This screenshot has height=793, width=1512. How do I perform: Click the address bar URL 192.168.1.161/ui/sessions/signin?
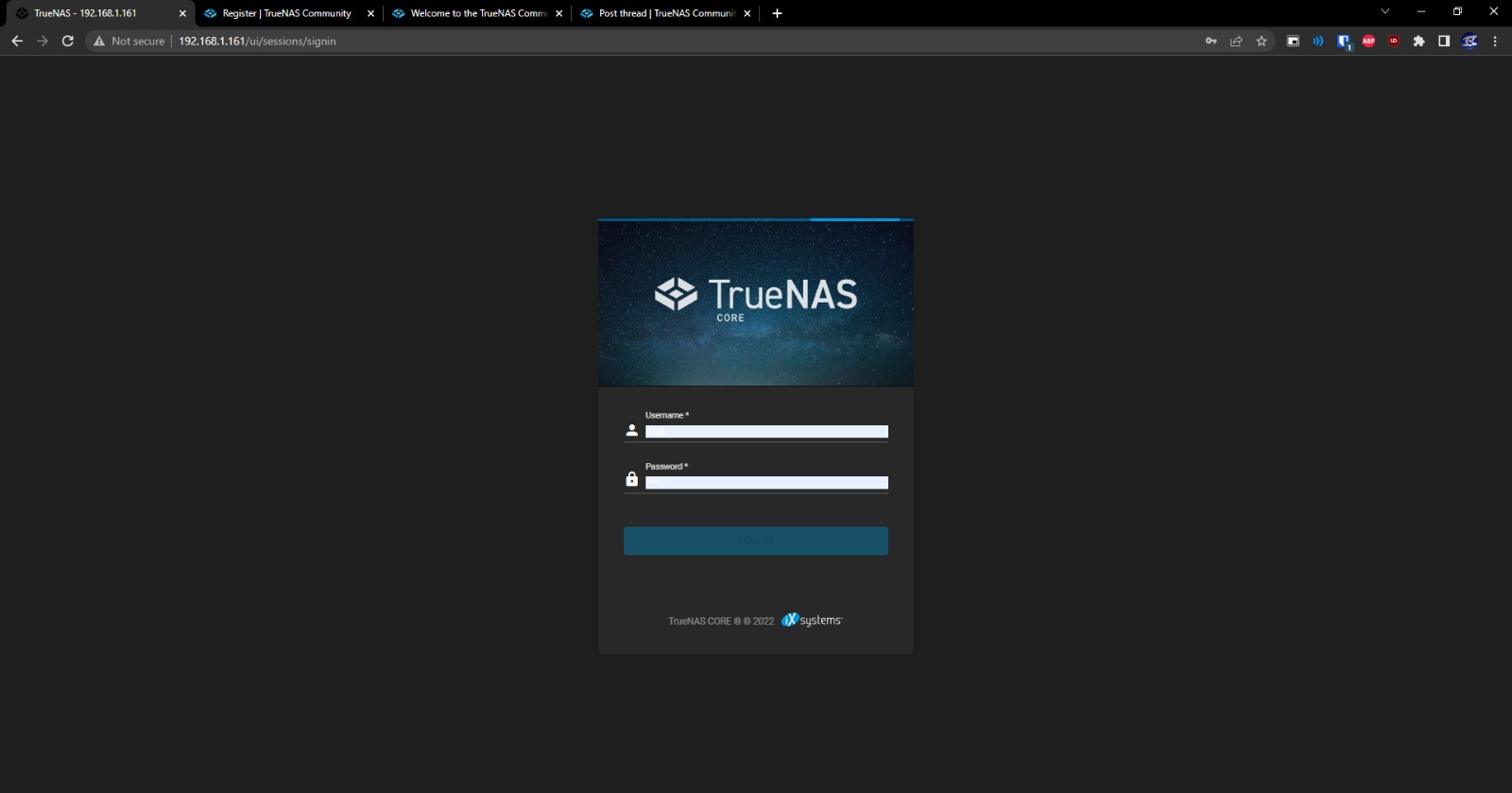(257, 41)
